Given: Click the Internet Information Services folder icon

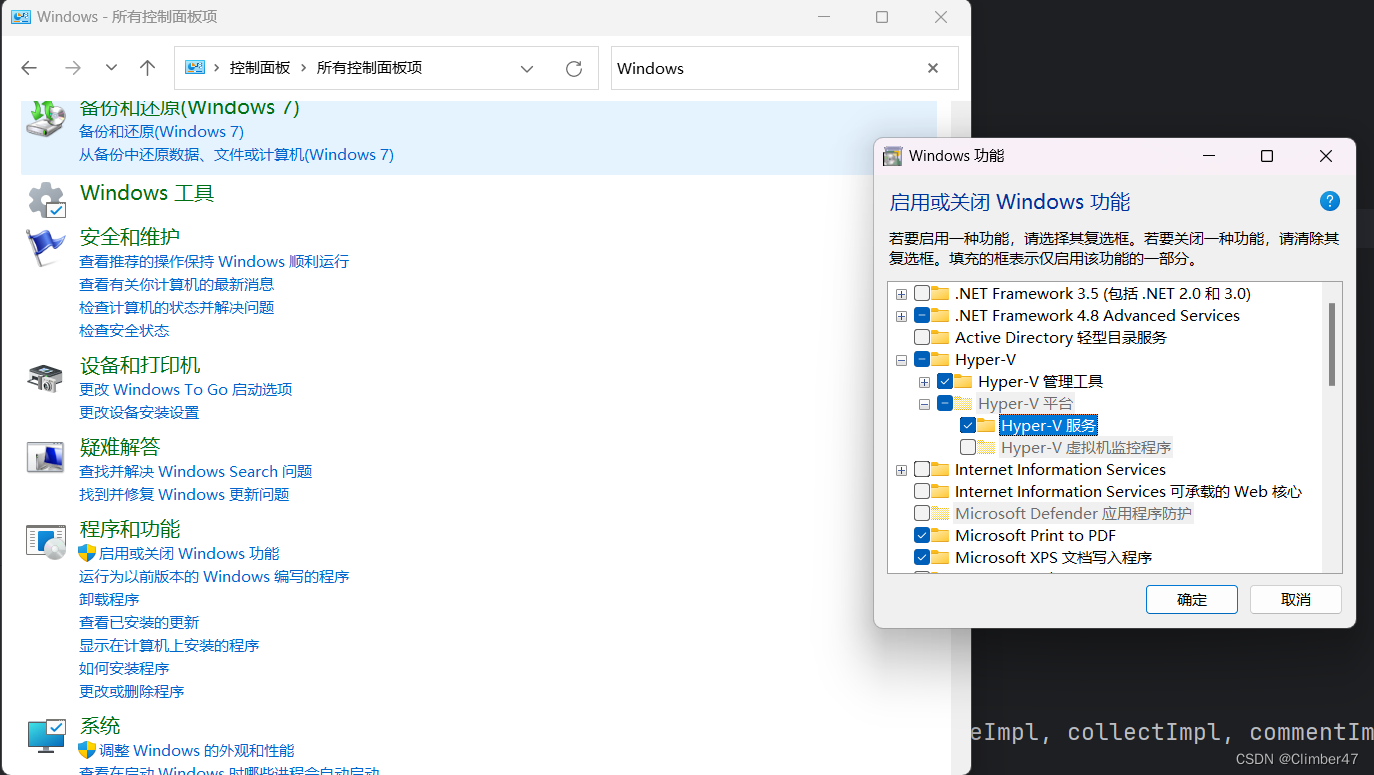Looking at the screenshot, I should (940, 470).
